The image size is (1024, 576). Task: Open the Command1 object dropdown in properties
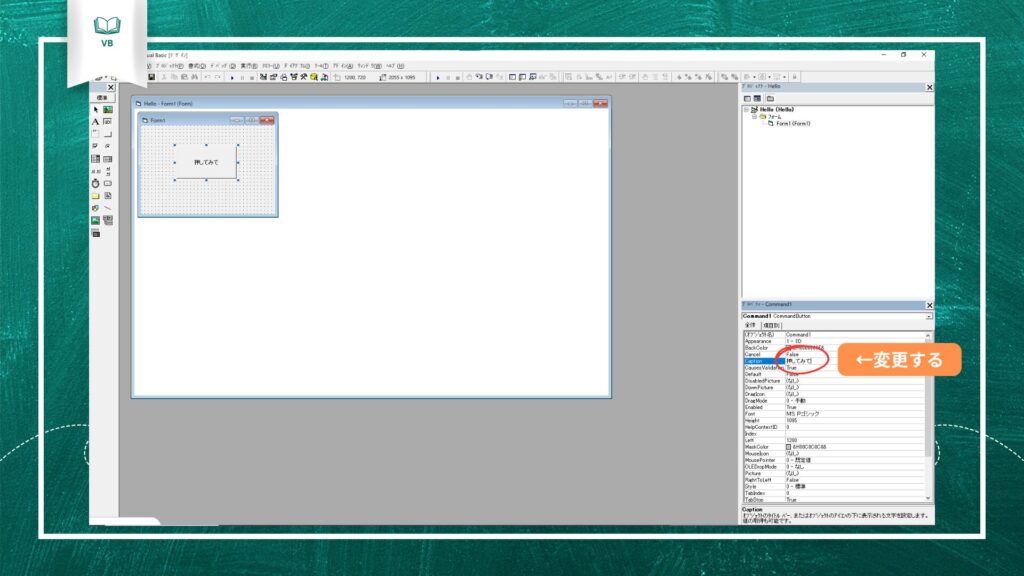pyautogui.click(x=929, y=316)
